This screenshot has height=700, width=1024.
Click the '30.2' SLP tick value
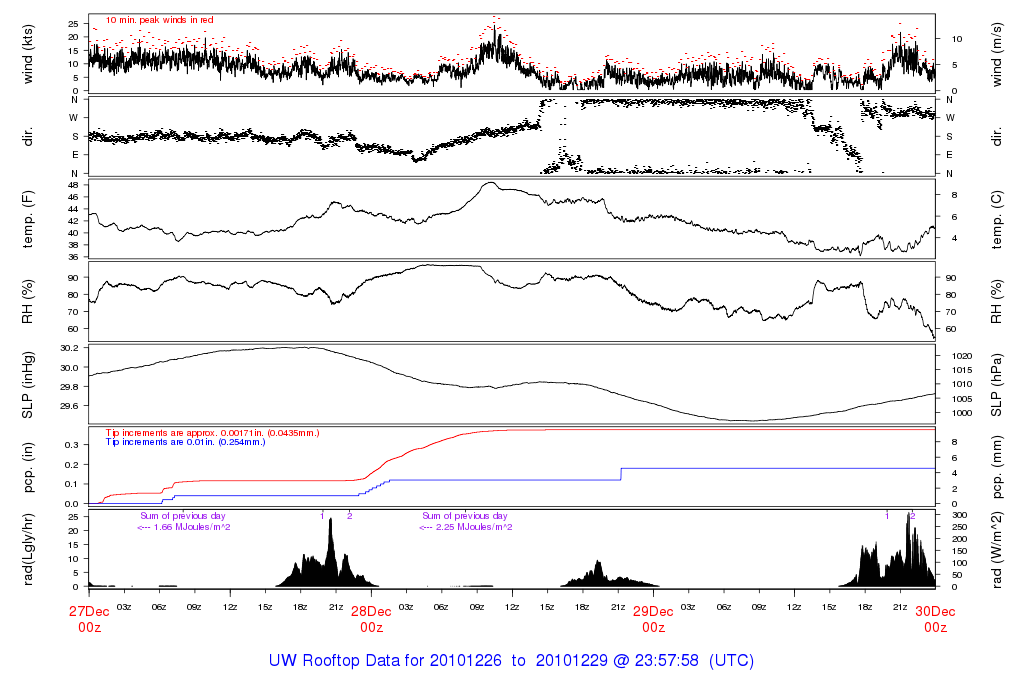tap(69, 348)
